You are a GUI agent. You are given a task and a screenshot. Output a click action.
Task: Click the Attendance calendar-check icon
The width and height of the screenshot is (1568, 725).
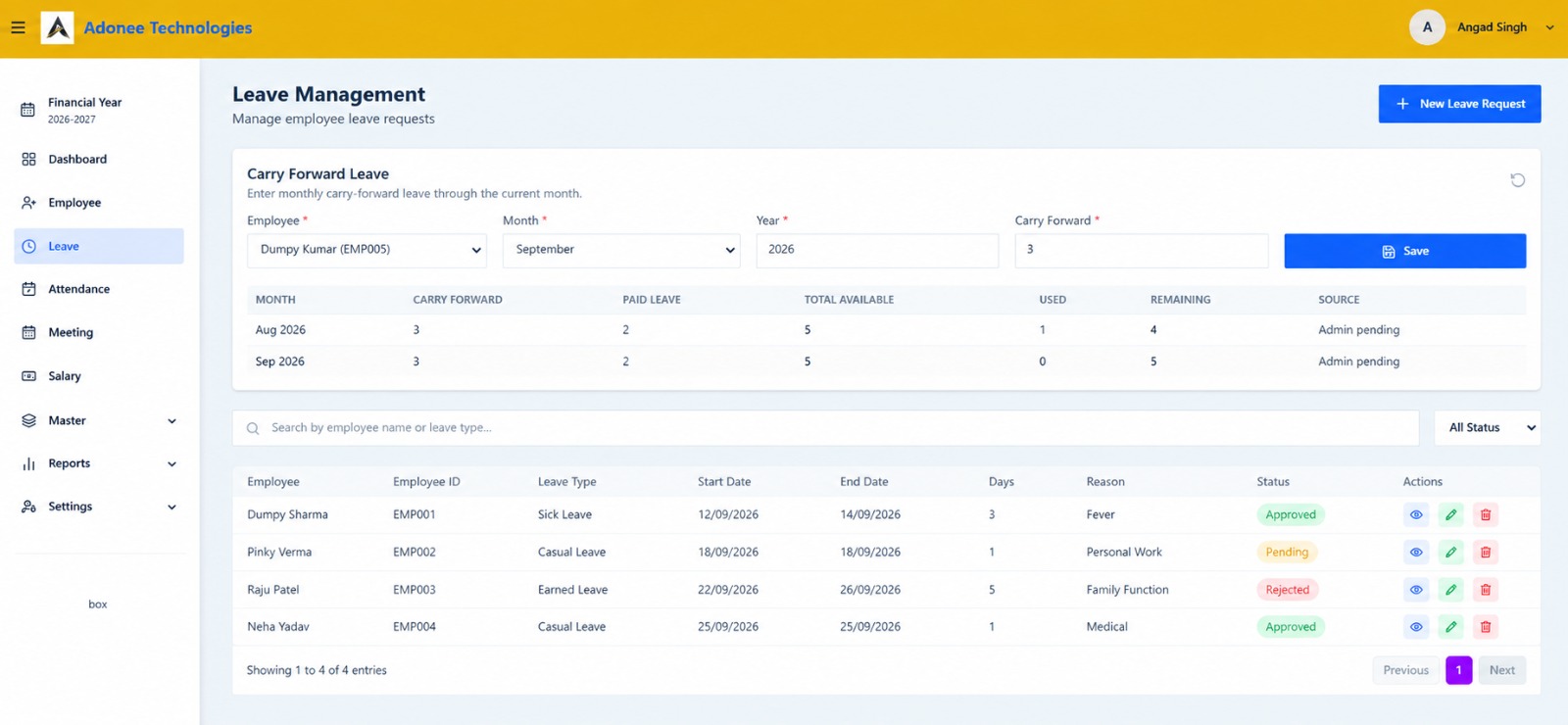pyautogui.click(x=28, y=289)
